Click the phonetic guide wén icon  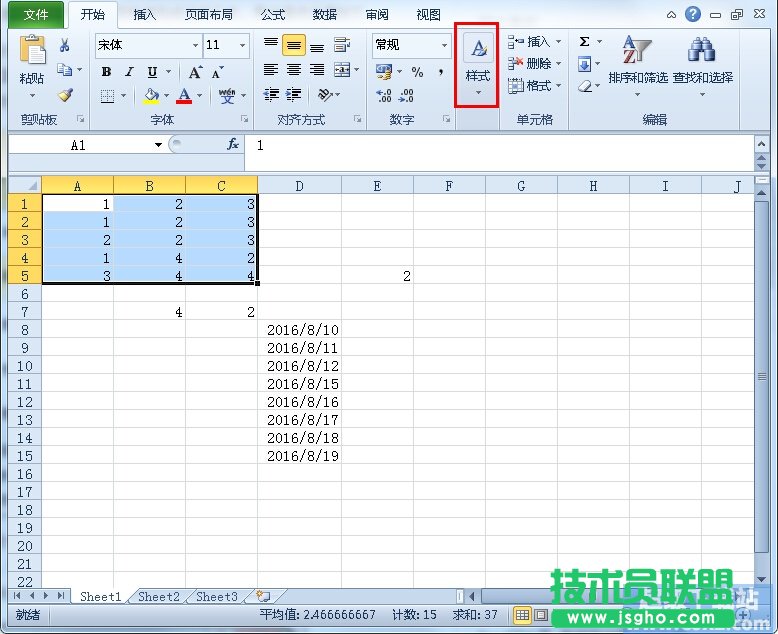click(x=227, y=95)
